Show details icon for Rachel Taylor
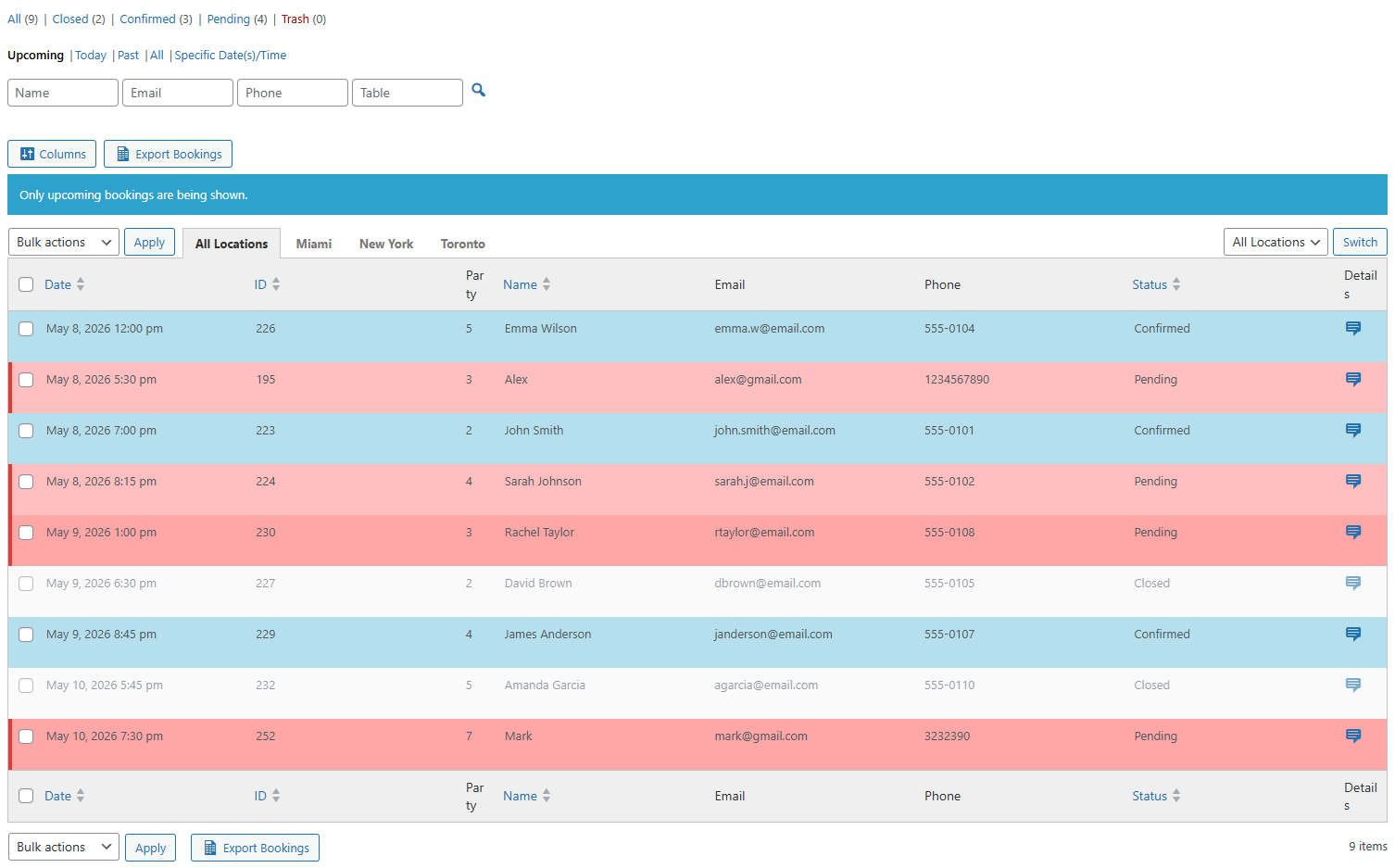The width and height of the screenshot is (1395, 868). pyautogui.click(x=1352, y=533)
